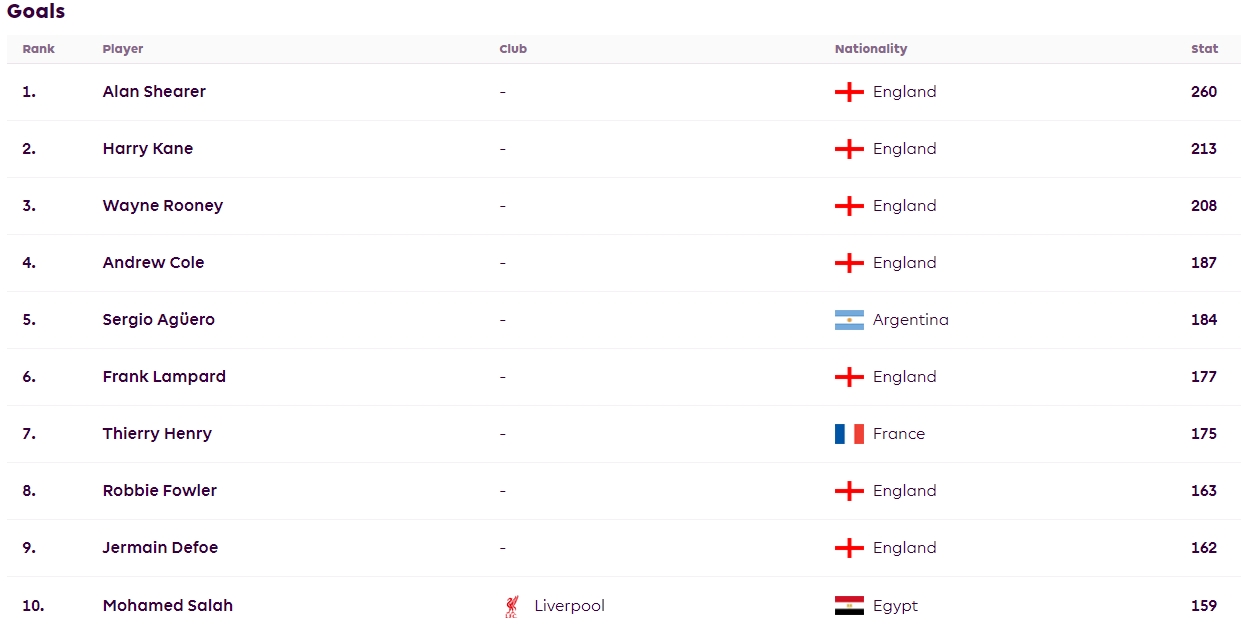This screenshot has height=628, width=1241.
Task: Click the Nationality column header
Action: click(x=871, y=49)
